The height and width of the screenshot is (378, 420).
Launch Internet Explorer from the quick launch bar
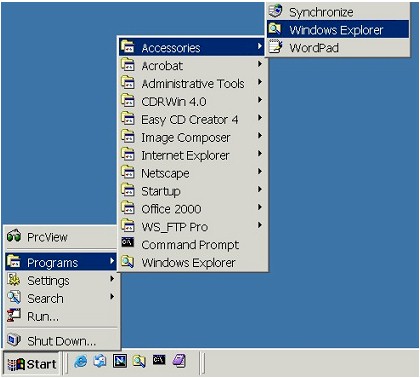pos(80,361)
